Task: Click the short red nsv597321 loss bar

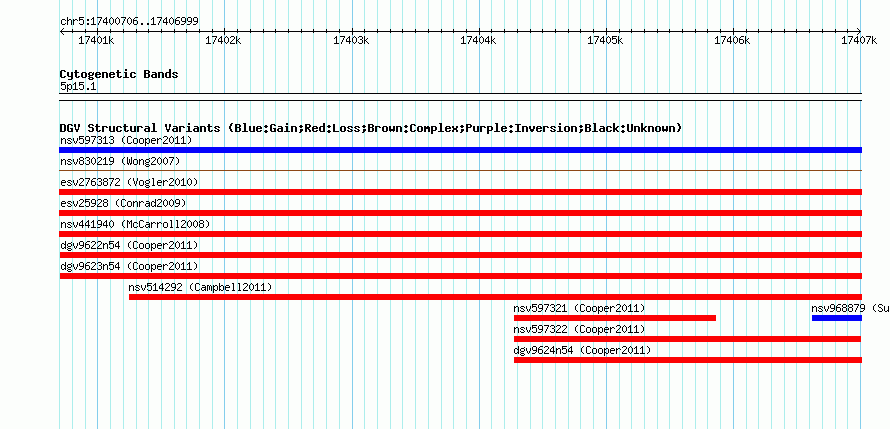Action: point(615,318)
